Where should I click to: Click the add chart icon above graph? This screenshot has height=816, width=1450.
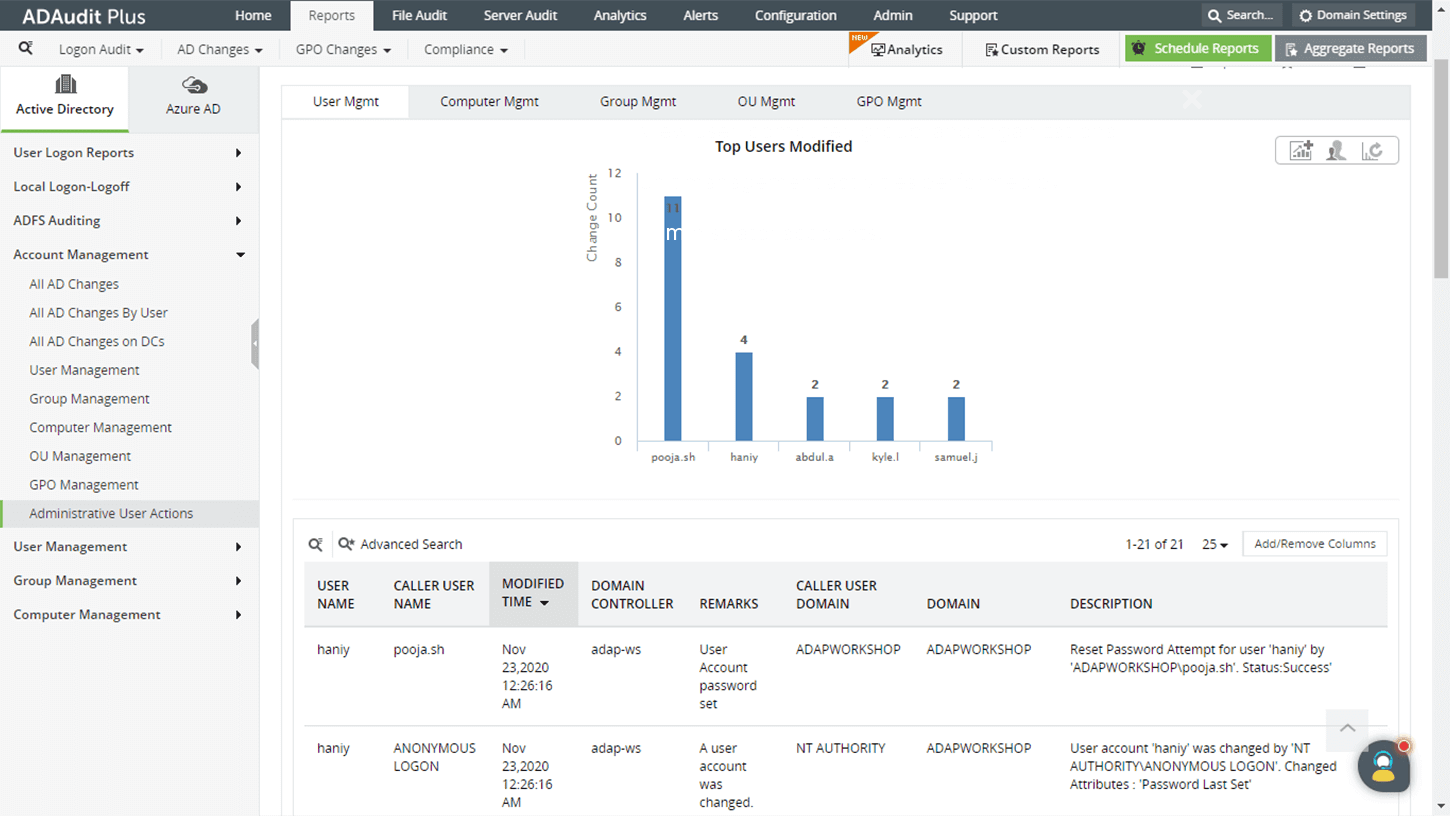tap(1301, 151)
